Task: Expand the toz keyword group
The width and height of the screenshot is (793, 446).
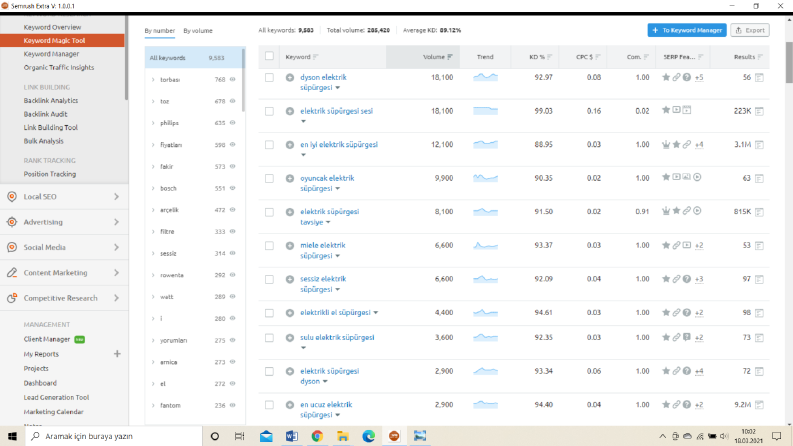Action: click(153, 101)
